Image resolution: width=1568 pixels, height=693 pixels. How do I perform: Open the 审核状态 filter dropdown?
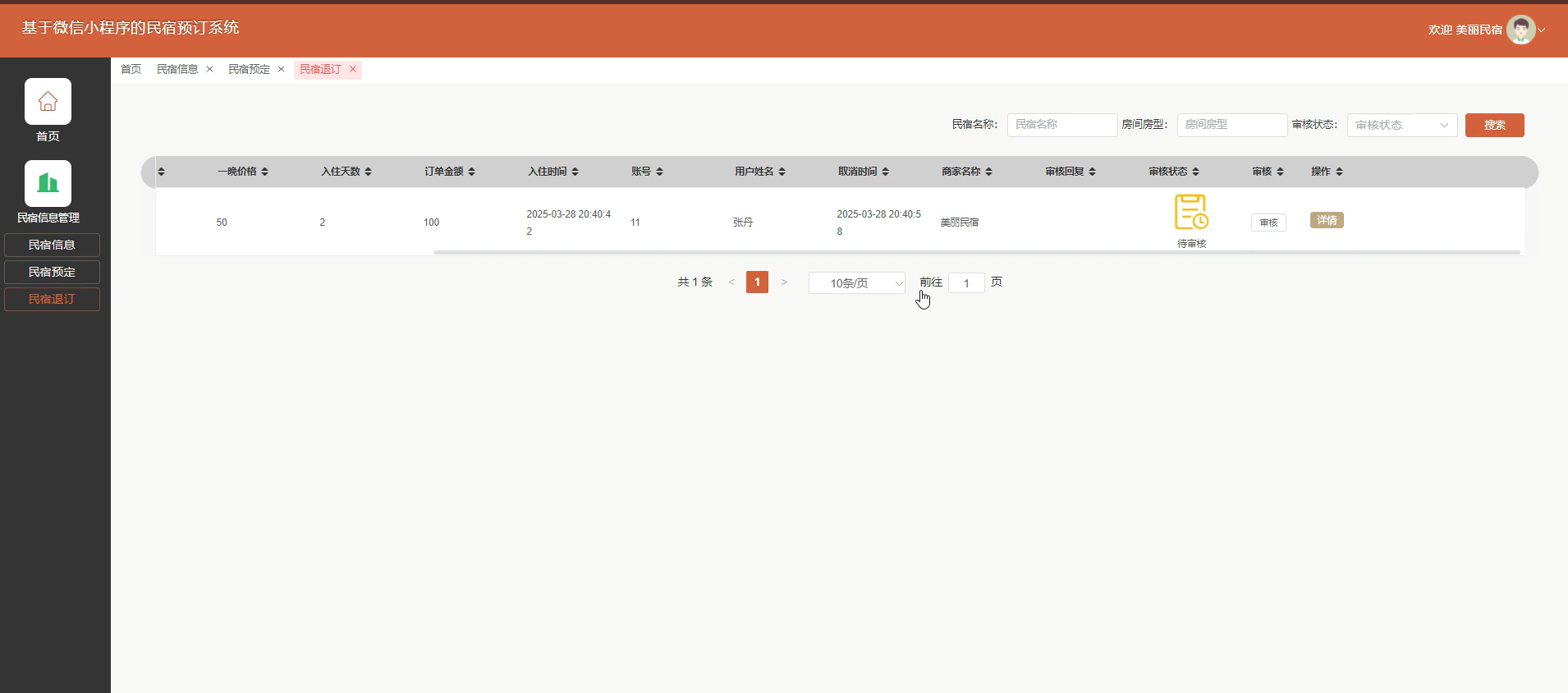pyautogui.click(x=1402, y=125)
